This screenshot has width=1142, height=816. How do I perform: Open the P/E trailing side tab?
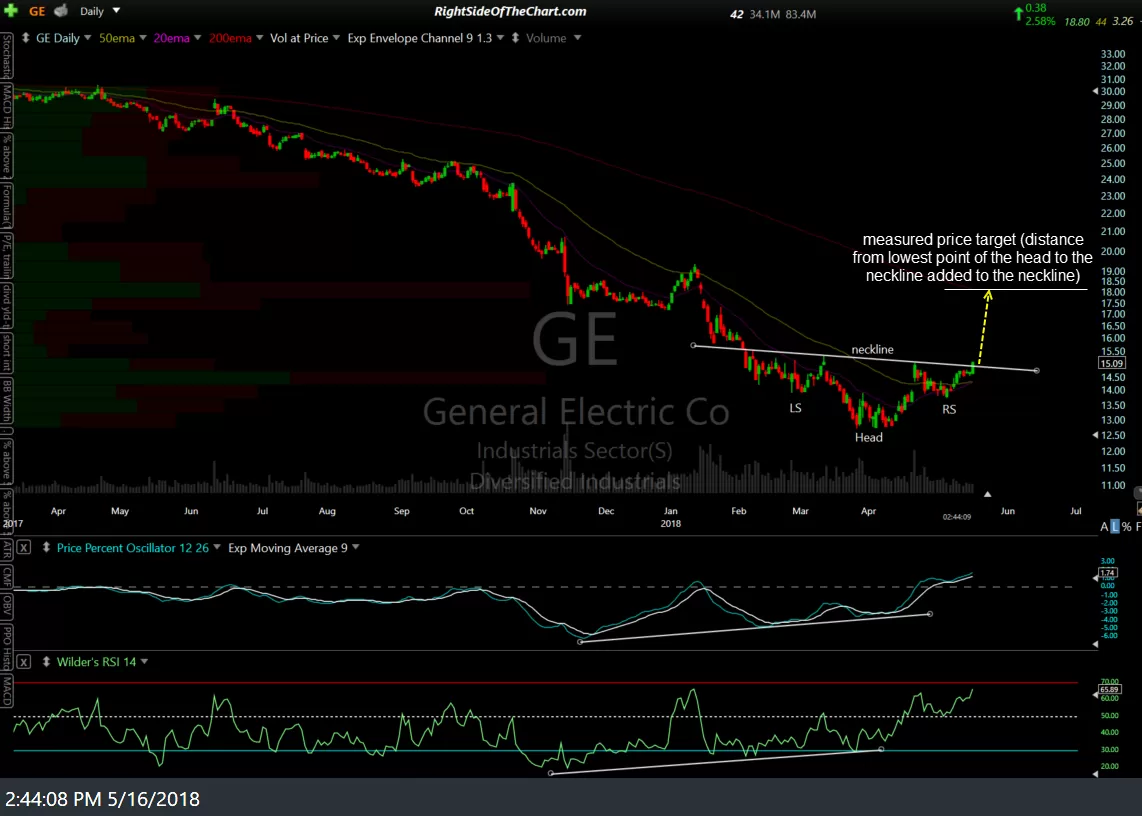point(6,256)
